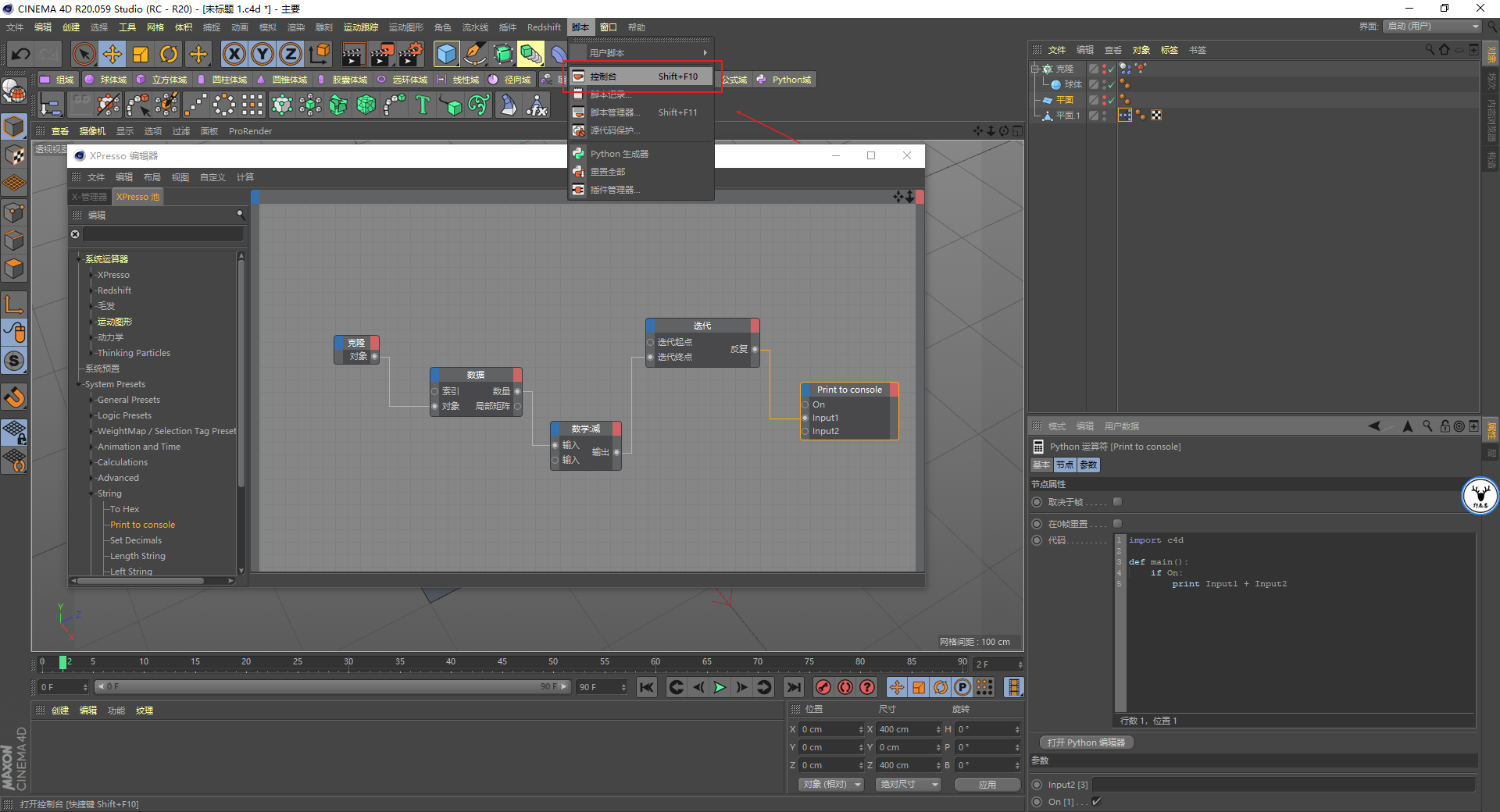Image resolution: width=1500 pixels, height=812 pixels.
Task: Toggle visibility dots for 平面 object
Action: [1104, 100]
